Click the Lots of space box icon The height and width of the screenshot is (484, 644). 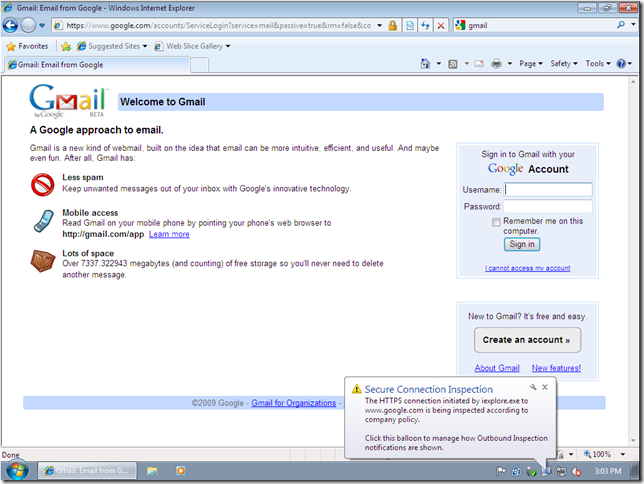click(x=42, y=261)
